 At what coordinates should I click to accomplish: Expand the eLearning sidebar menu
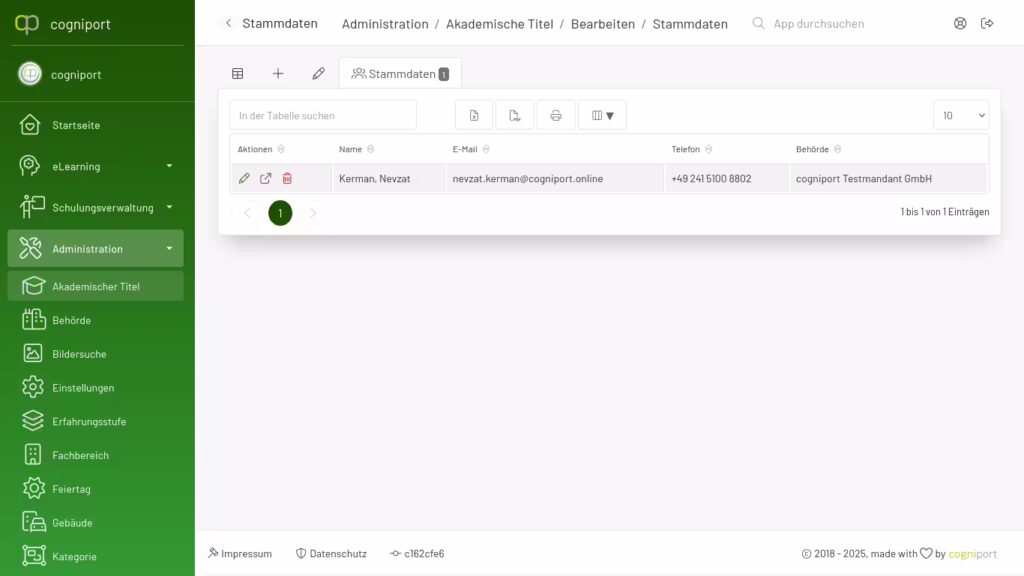coord(95,166)
